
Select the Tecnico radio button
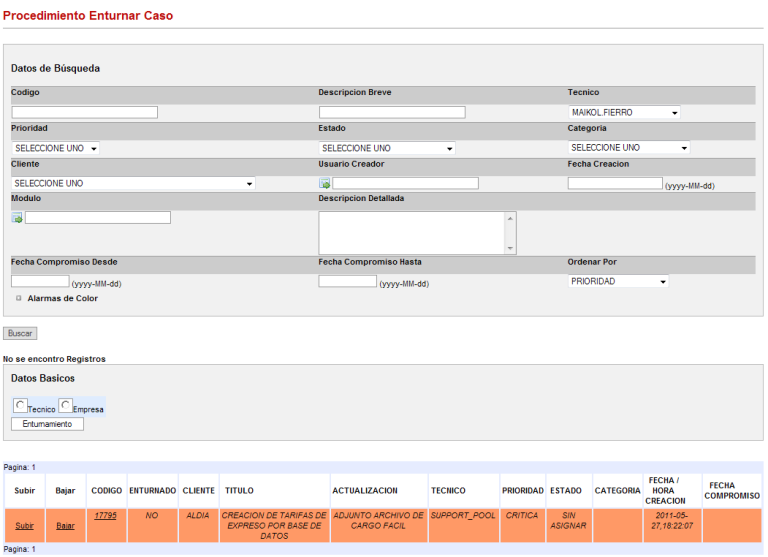pos(21,405)
